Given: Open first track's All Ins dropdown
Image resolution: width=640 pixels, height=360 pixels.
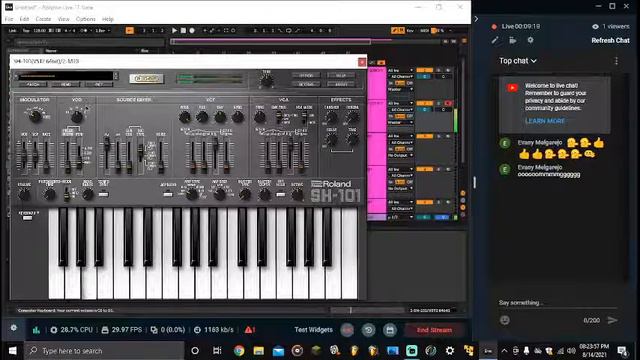Looking at the screenshot, I should (x=400, y=71).
